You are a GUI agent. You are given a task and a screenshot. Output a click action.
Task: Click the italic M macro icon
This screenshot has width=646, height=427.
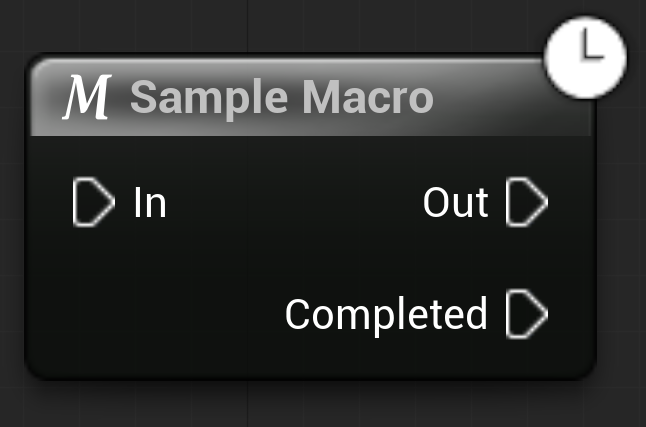(x=87, y=97)
